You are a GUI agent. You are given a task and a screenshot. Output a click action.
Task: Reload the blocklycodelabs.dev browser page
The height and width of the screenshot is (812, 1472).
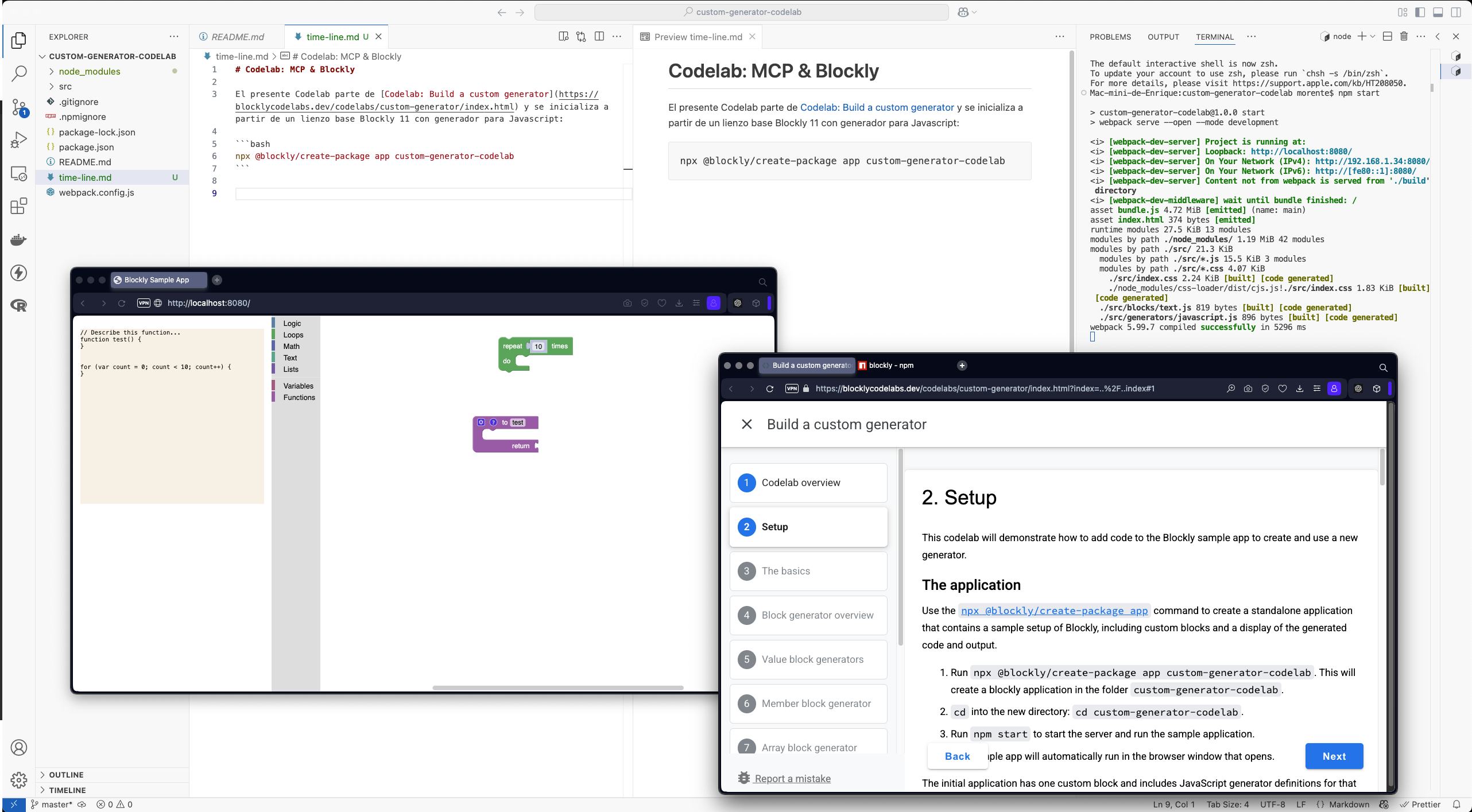coord(770,388)
